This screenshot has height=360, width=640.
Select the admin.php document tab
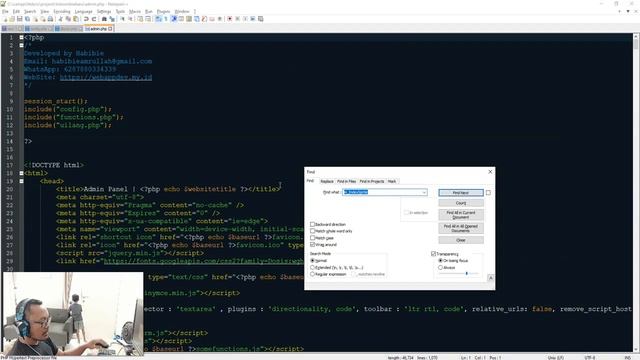coord(99,29)
